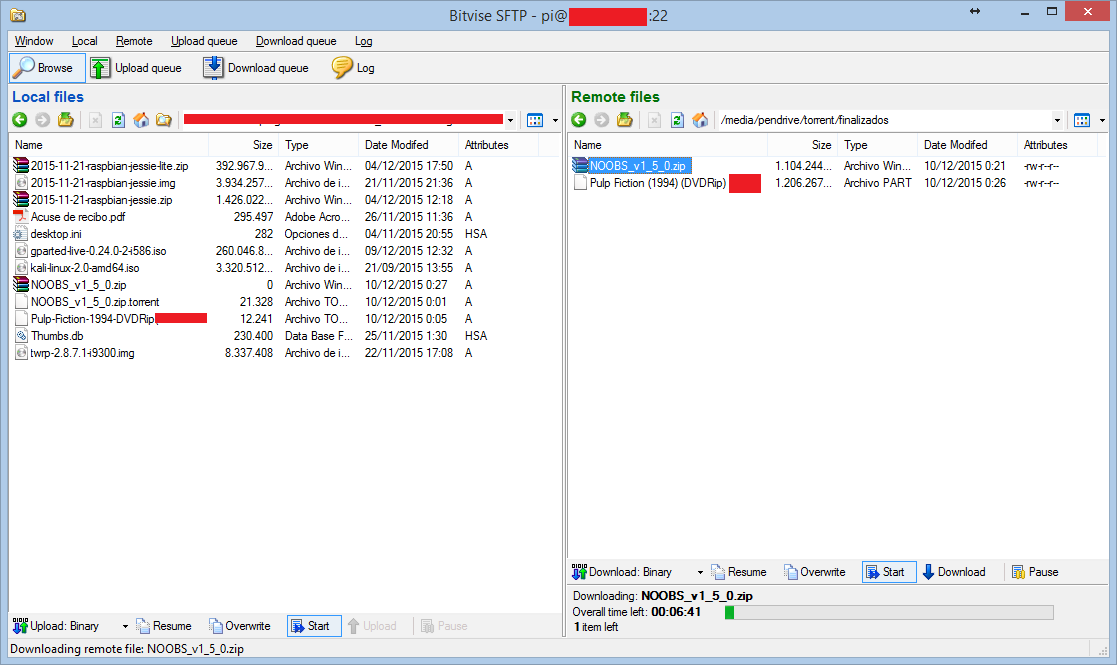Sort local files by Size column

click(244, 145)
